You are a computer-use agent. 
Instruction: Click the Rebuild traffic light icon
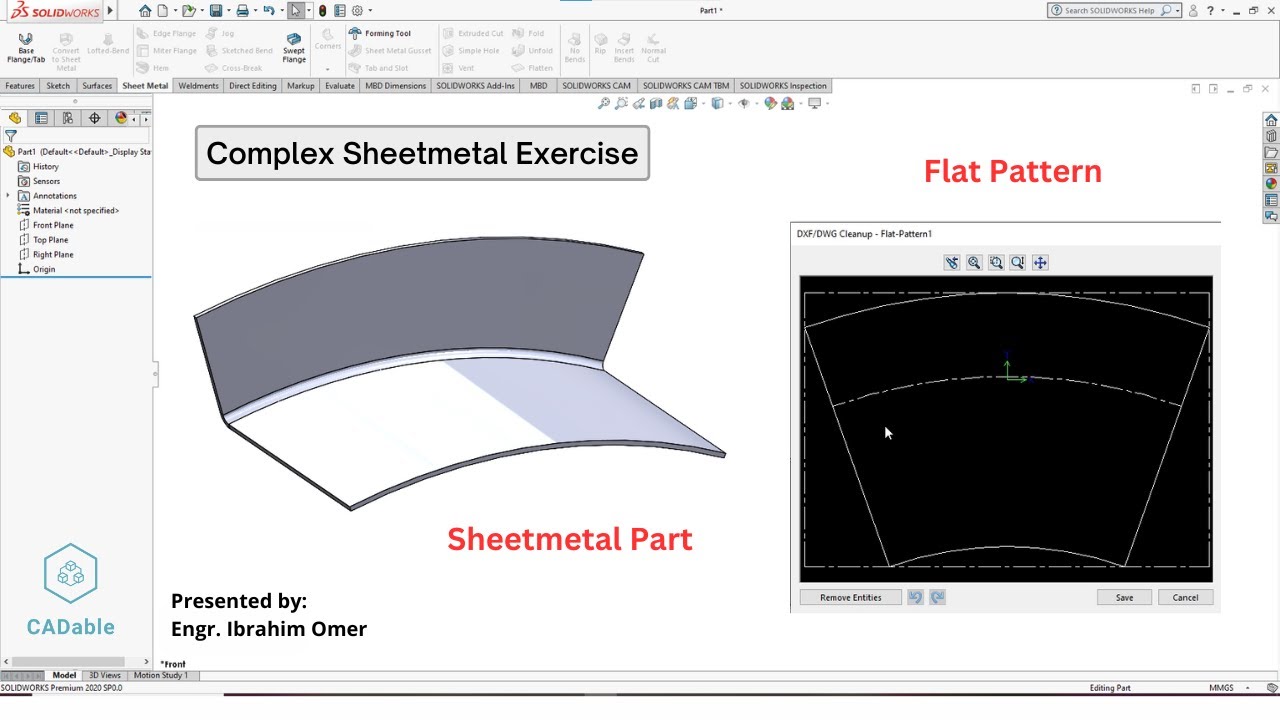tap(322, 11)
